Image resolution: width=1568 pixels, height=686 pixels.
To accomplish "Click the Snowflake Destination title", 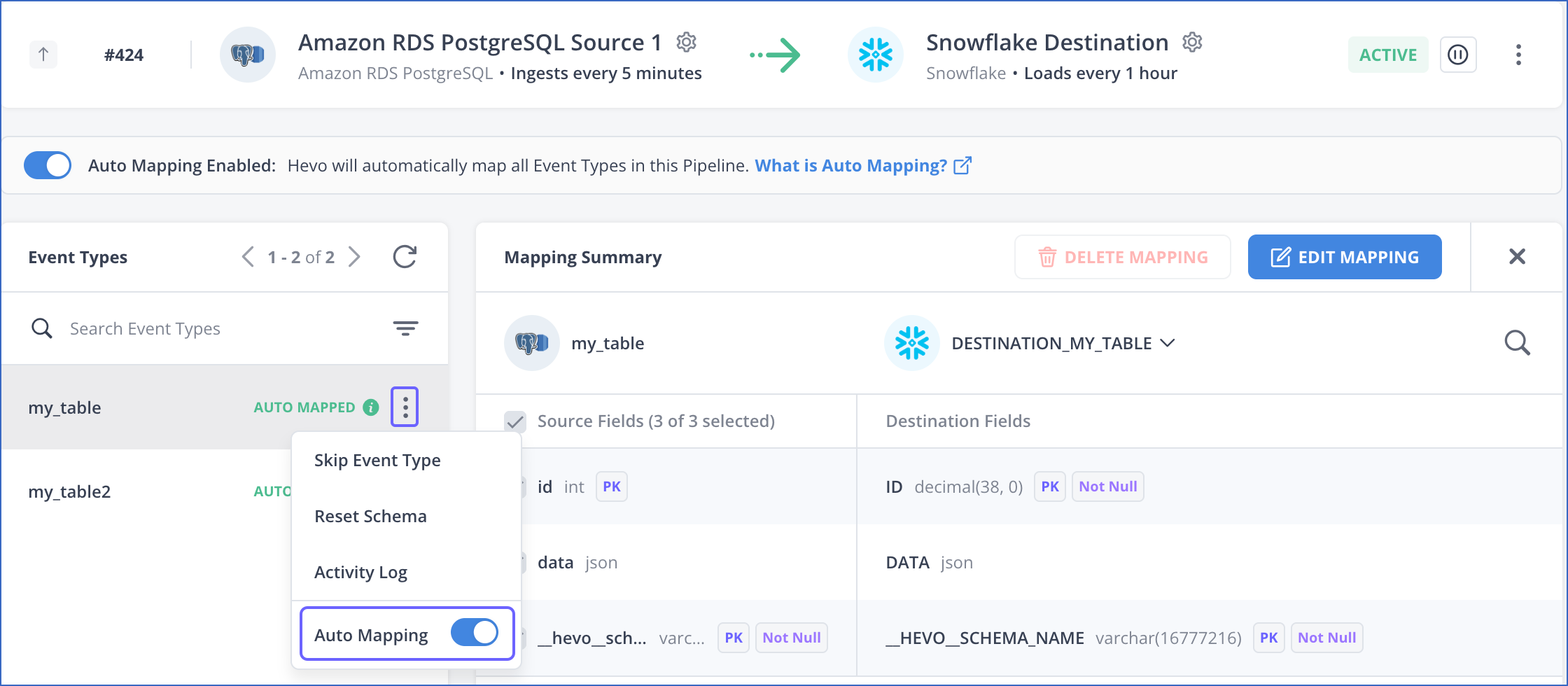I will (1047, 43).
